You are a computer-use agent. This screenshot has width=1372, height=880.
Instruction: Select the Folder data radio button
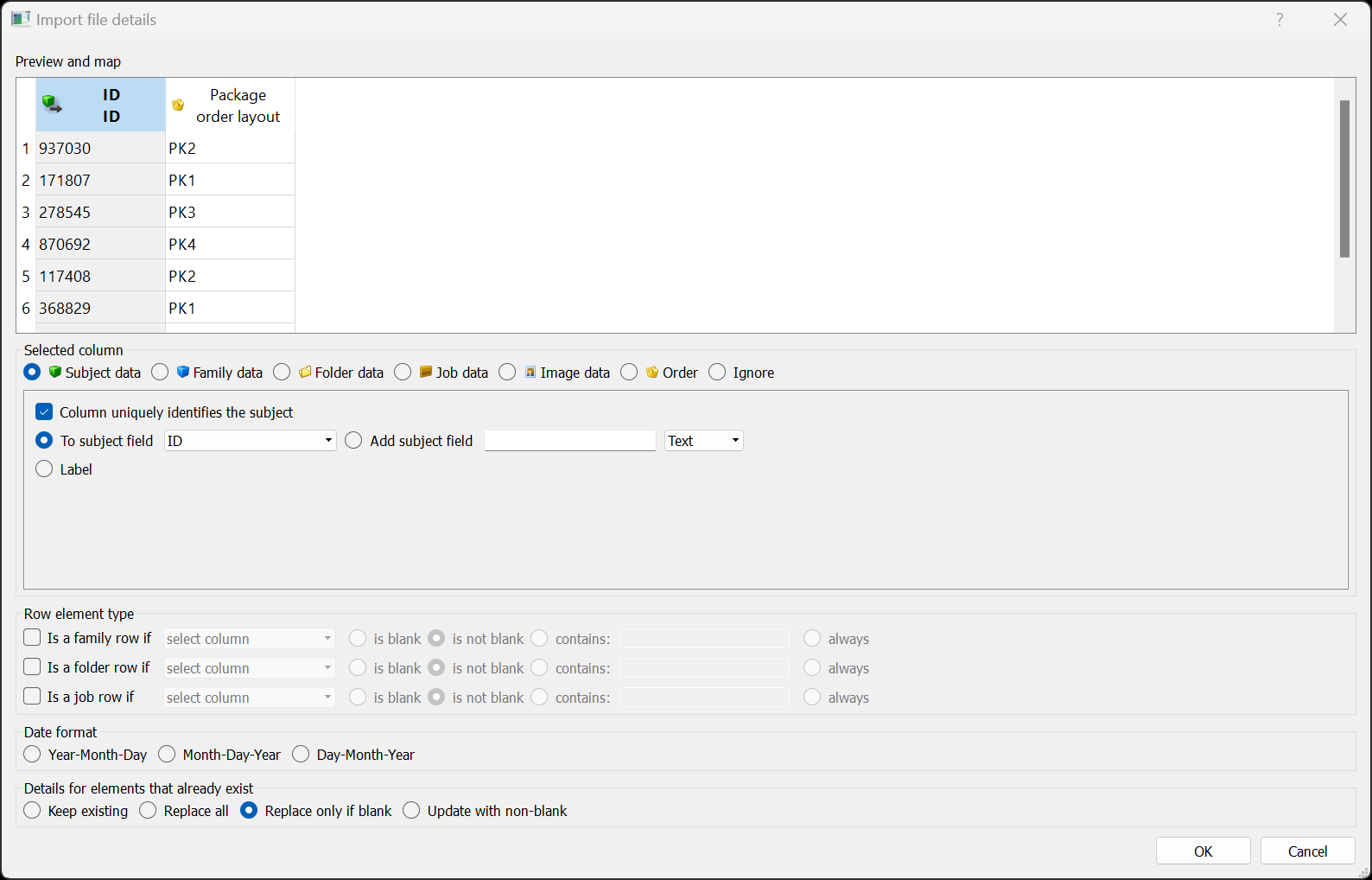(282, 372)
